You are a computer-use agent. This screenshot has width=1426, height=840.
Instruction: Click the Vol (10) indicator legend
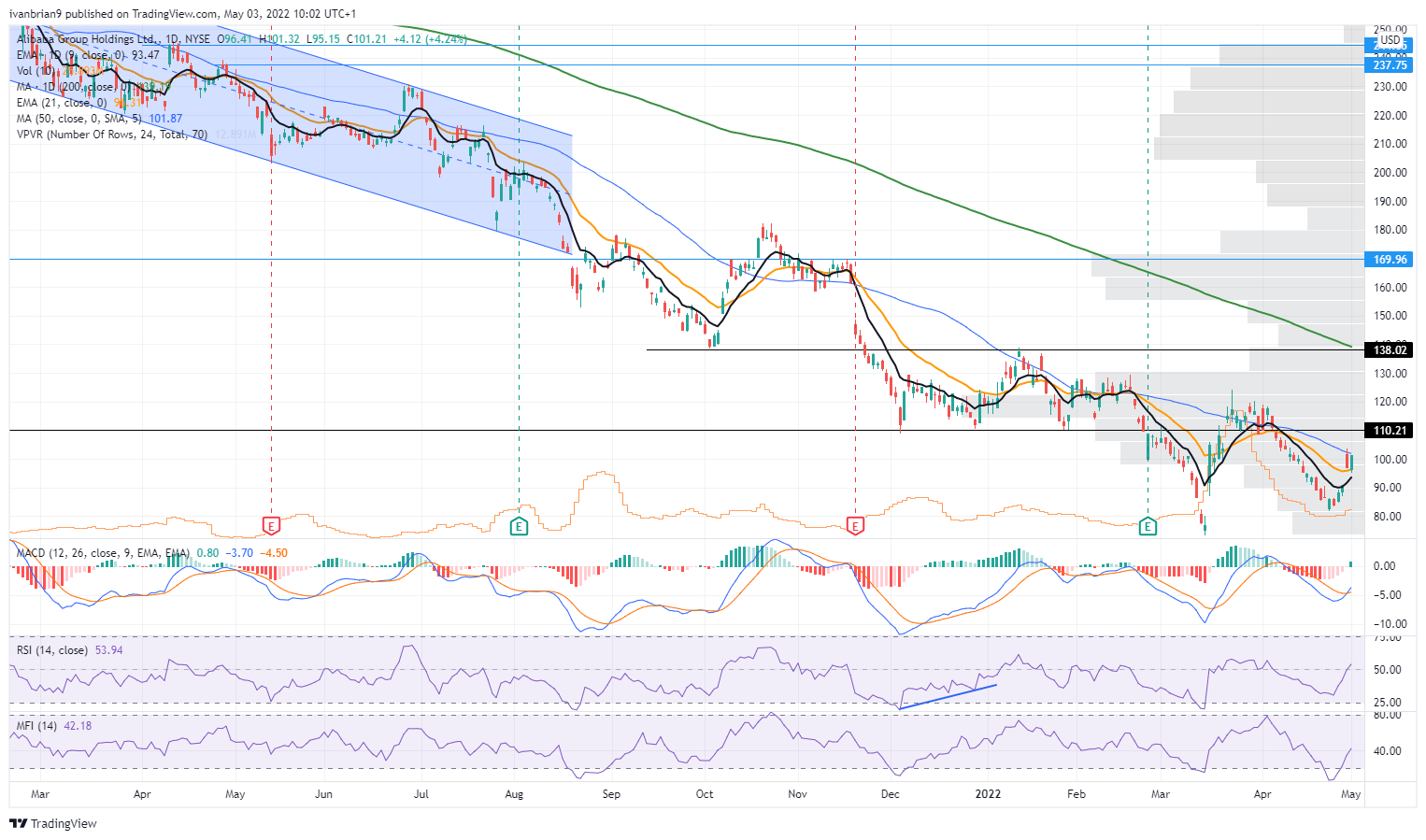(37, 71)
